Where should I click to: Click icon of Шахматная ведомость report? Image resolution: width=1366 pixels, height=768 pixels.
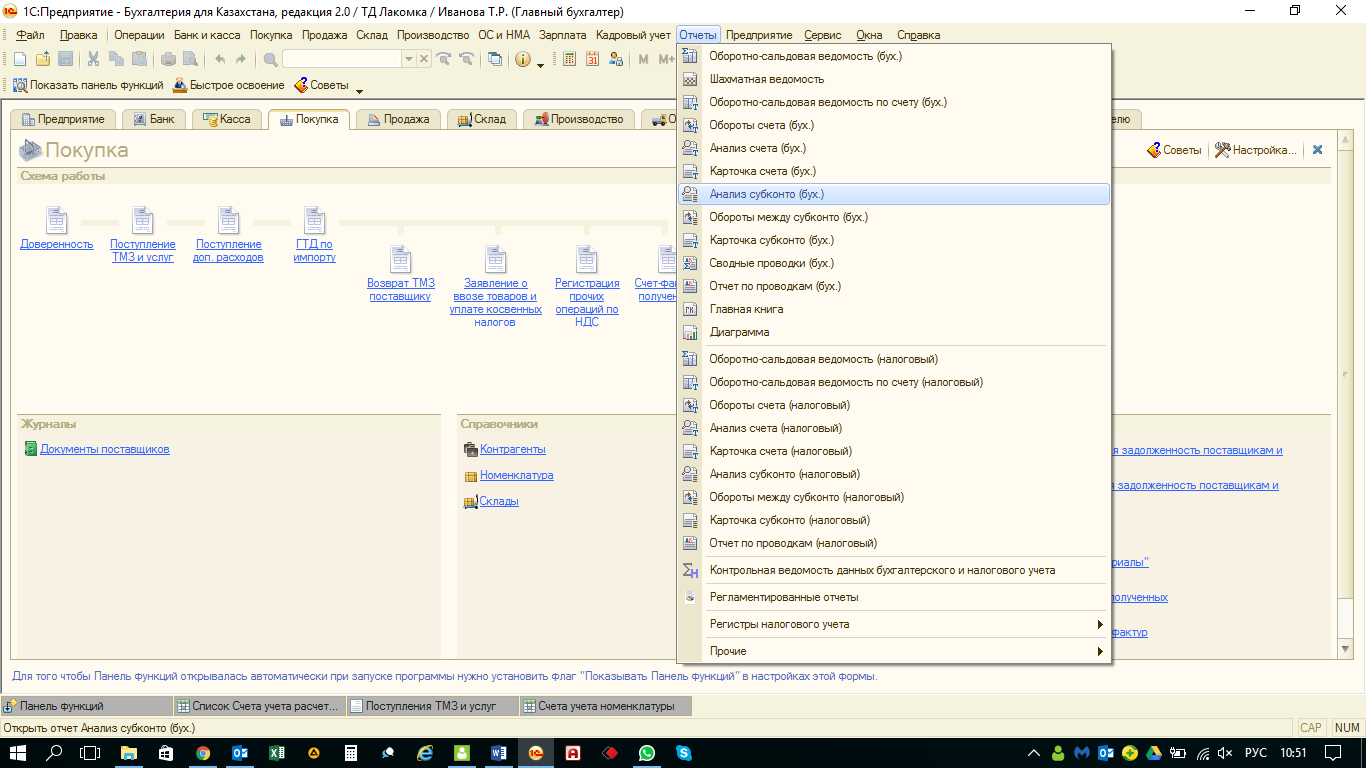click(x=690, y=79)
